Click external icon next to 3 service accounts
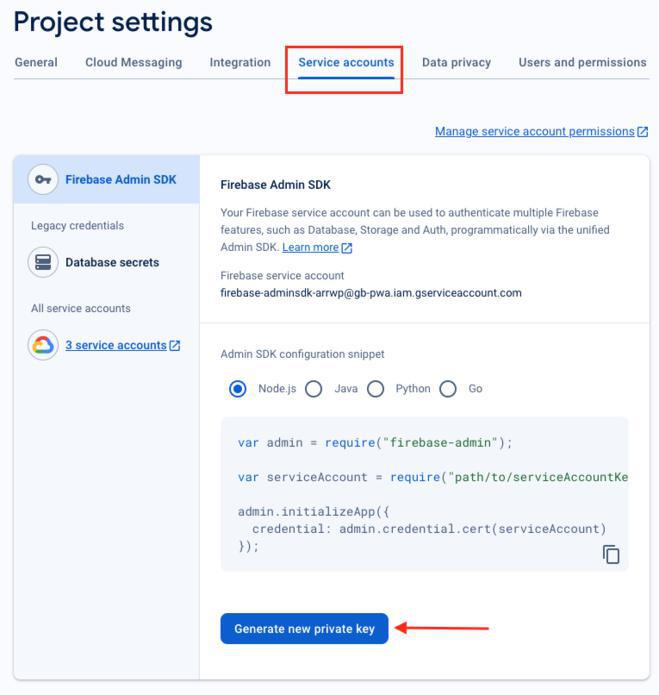The image size is (659, 695). click(x=175, y=346)
